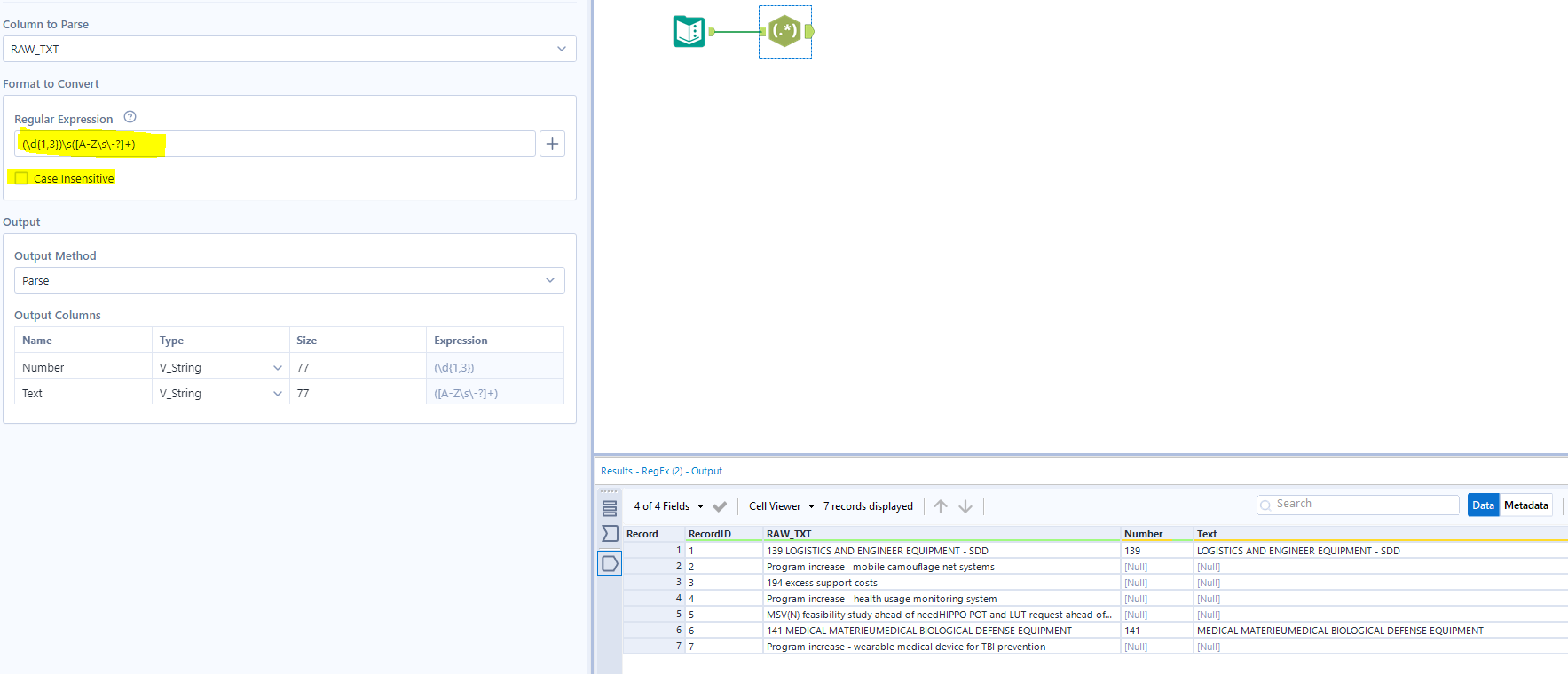Click '7 records displayed' label
The image size is (1568, 674).
[x=868, y=506]
